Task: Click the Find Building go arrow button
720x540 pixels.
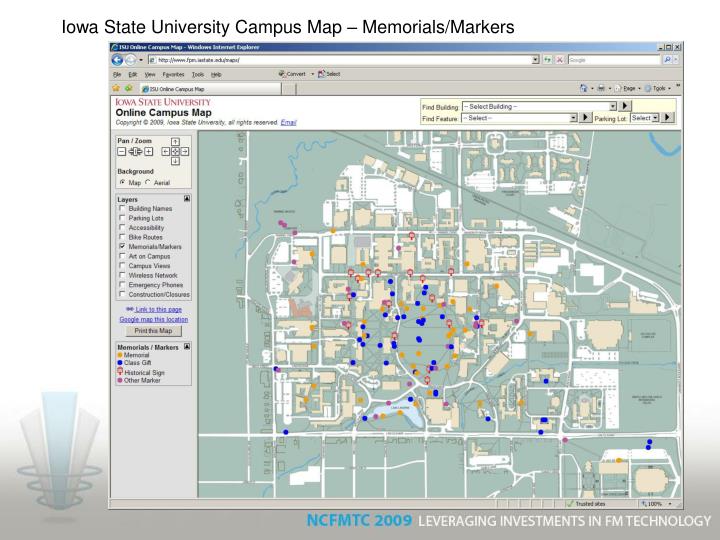Action: (624, 106)
